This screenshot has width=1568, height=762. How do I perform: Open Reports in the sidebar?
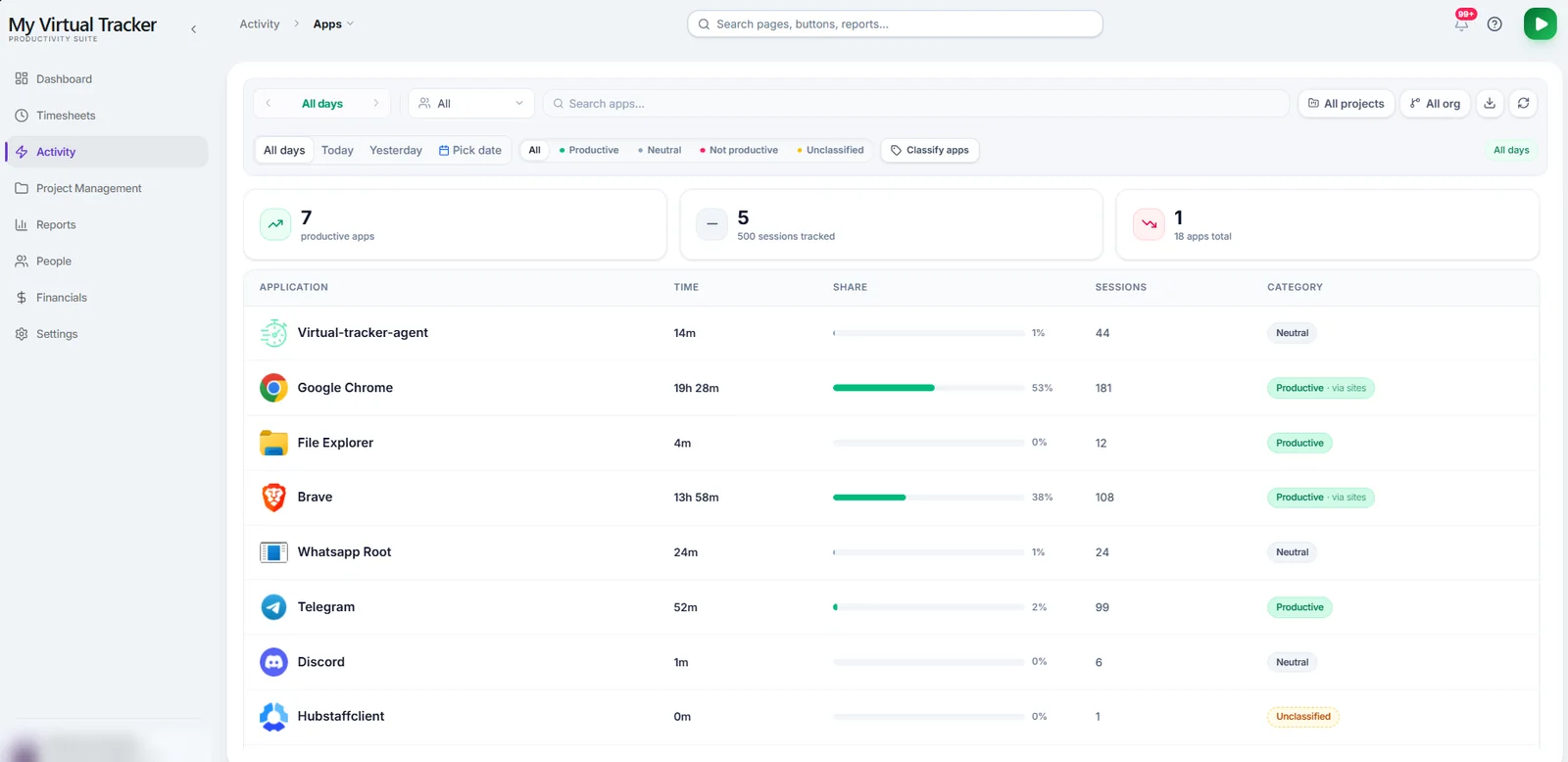click(x=106, y=224)
